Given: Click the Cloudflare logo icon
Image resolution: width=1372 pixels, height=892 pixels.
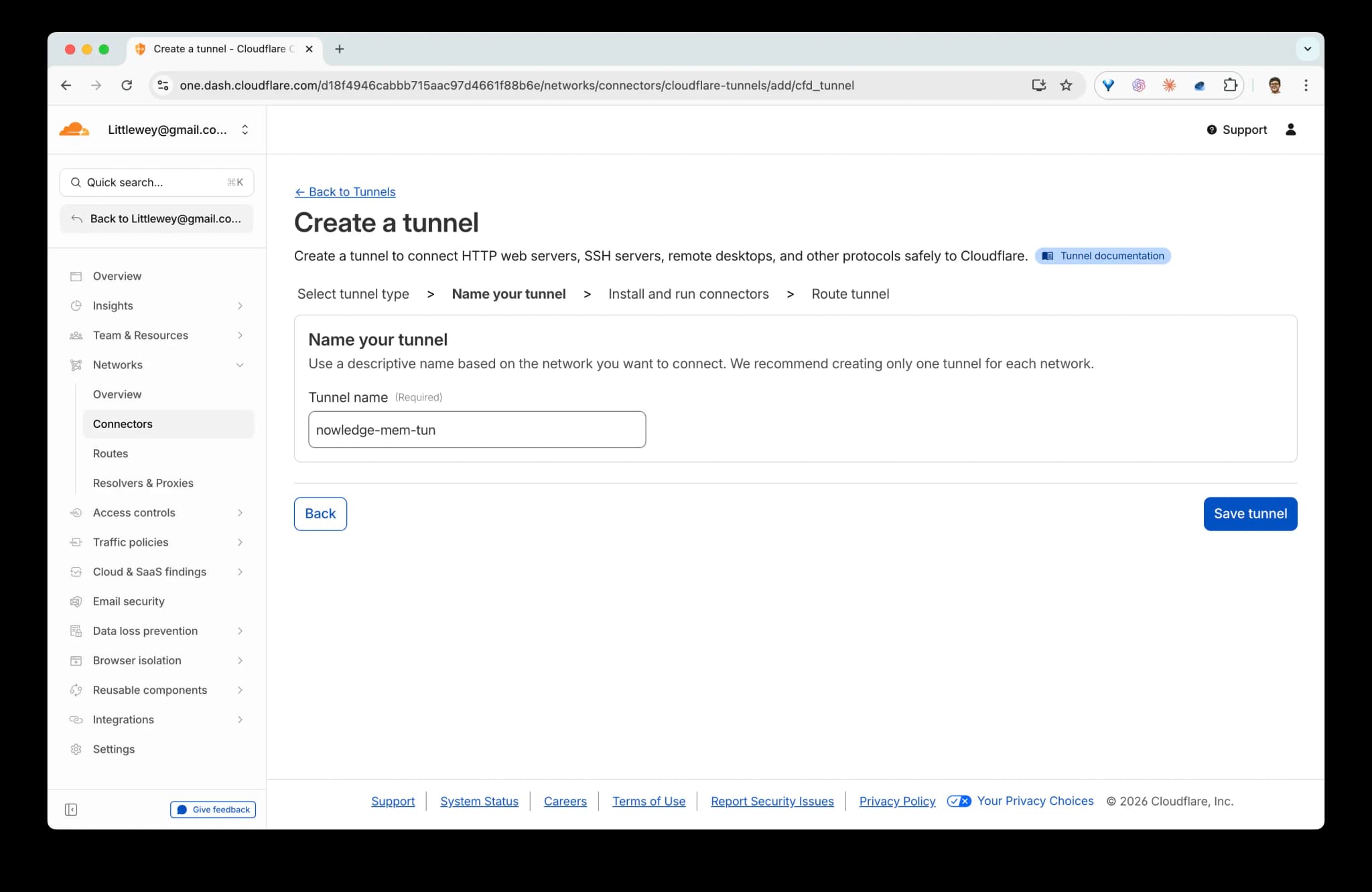Looking at the screenshot, I should click(x=74, y=129).
